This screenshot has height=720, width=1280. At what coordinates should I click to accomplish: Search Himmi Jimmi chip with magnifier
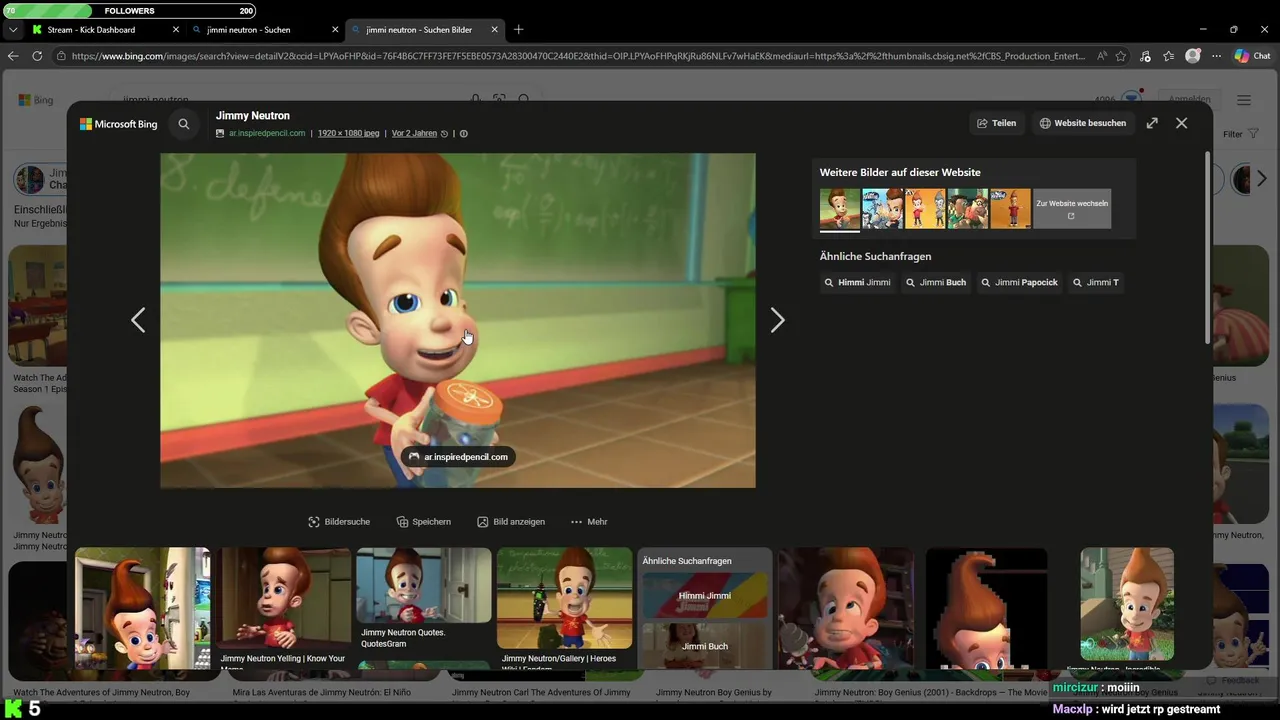coord(857,282)
